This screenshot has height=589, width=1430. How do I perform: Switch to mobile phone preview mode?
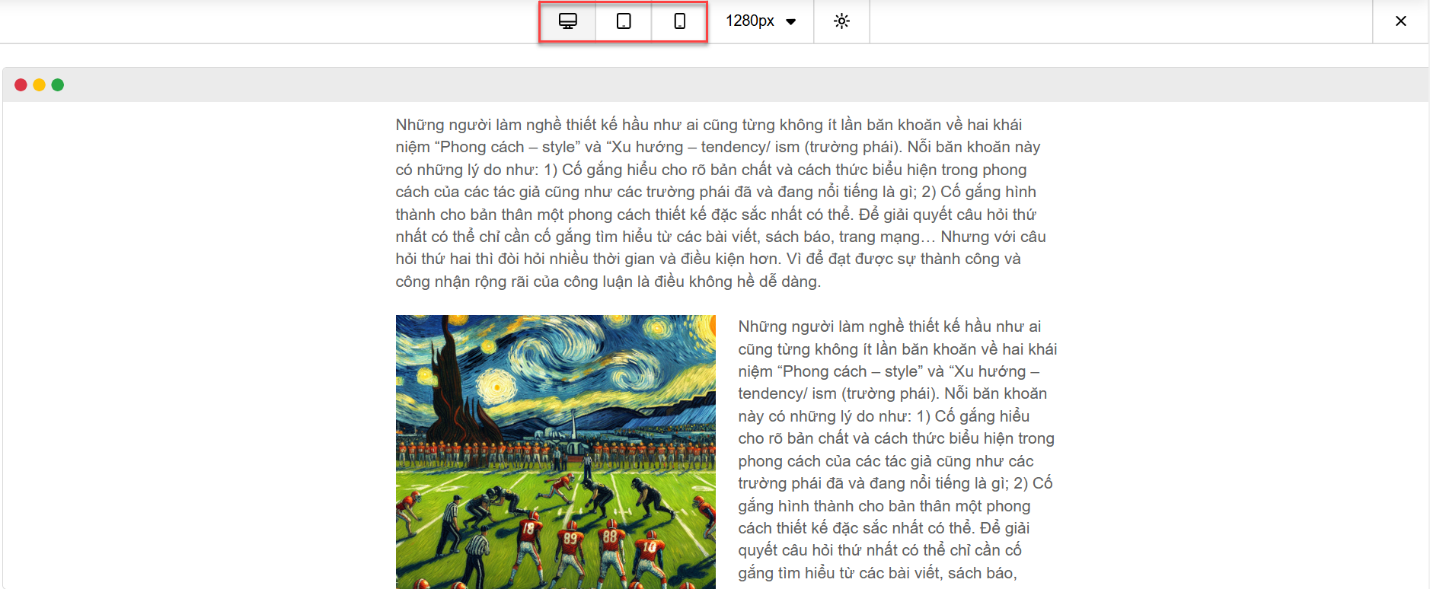coord(680,21)
